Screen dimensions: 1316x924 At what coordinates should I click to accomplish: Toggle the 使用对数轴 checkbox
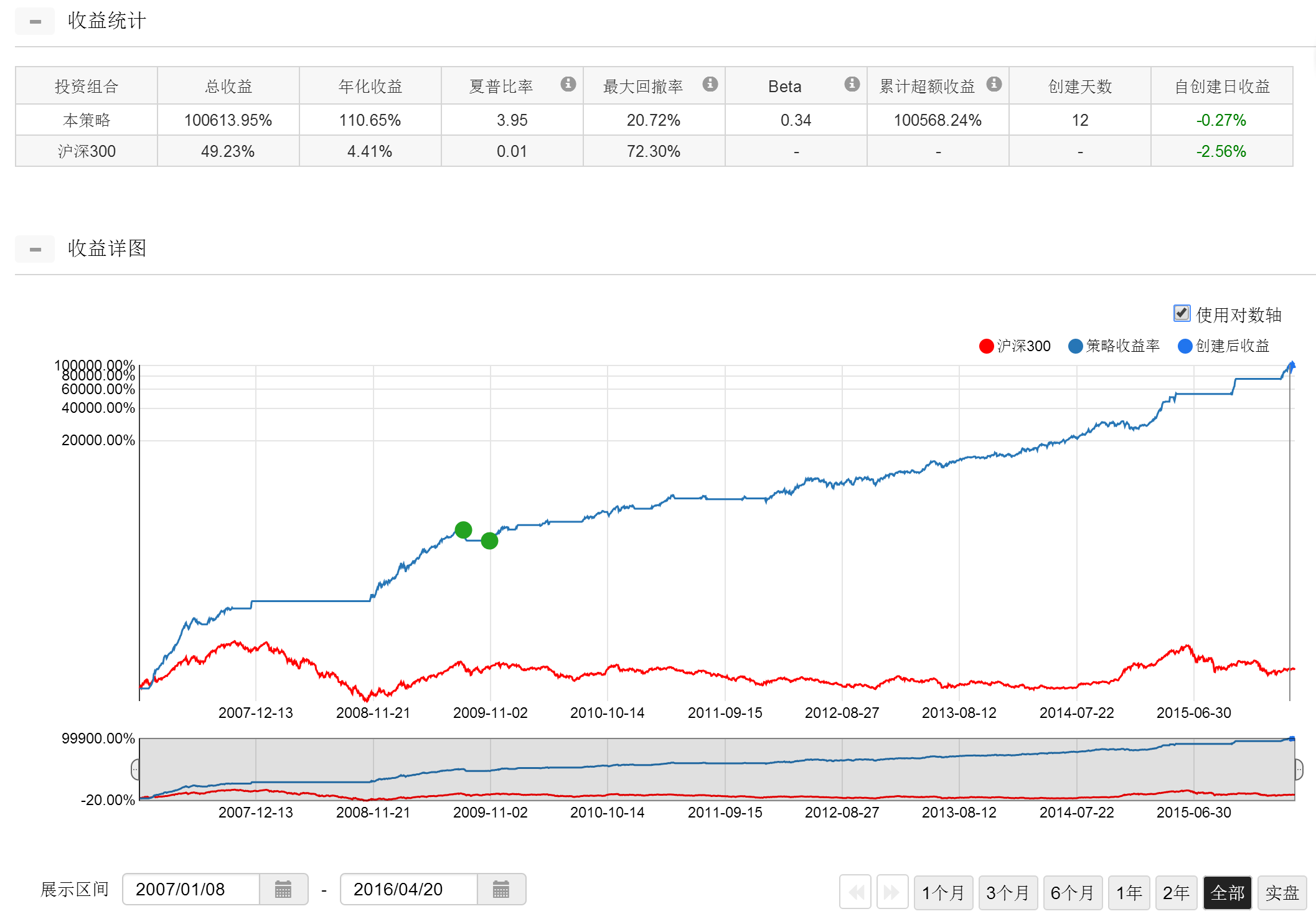(1182, 313)
